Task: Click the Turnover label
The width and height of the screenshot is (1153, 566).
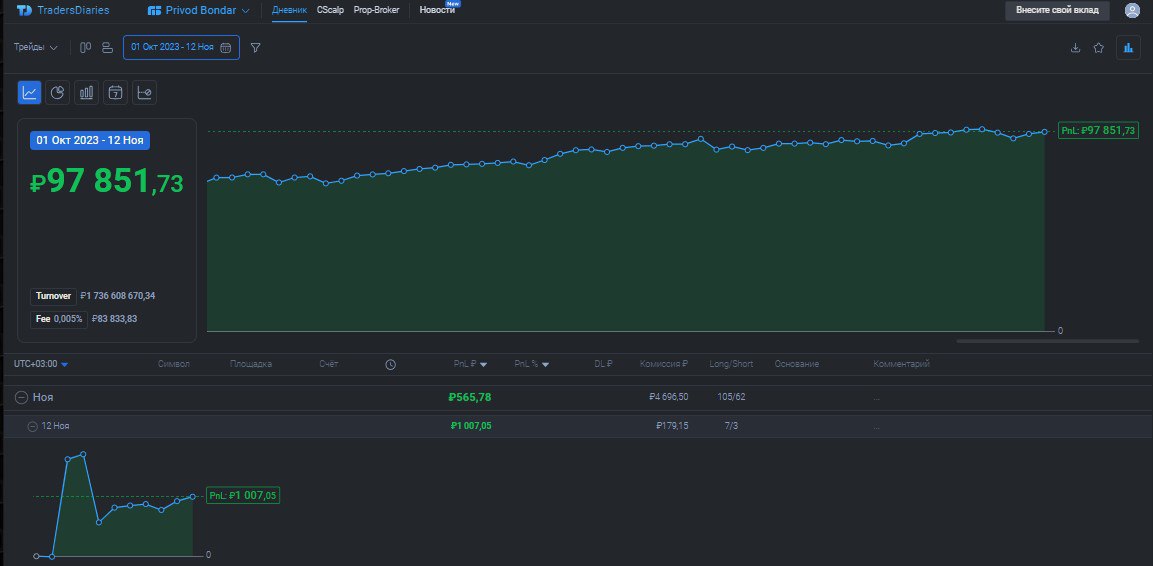Action: [x=53, y=296]
